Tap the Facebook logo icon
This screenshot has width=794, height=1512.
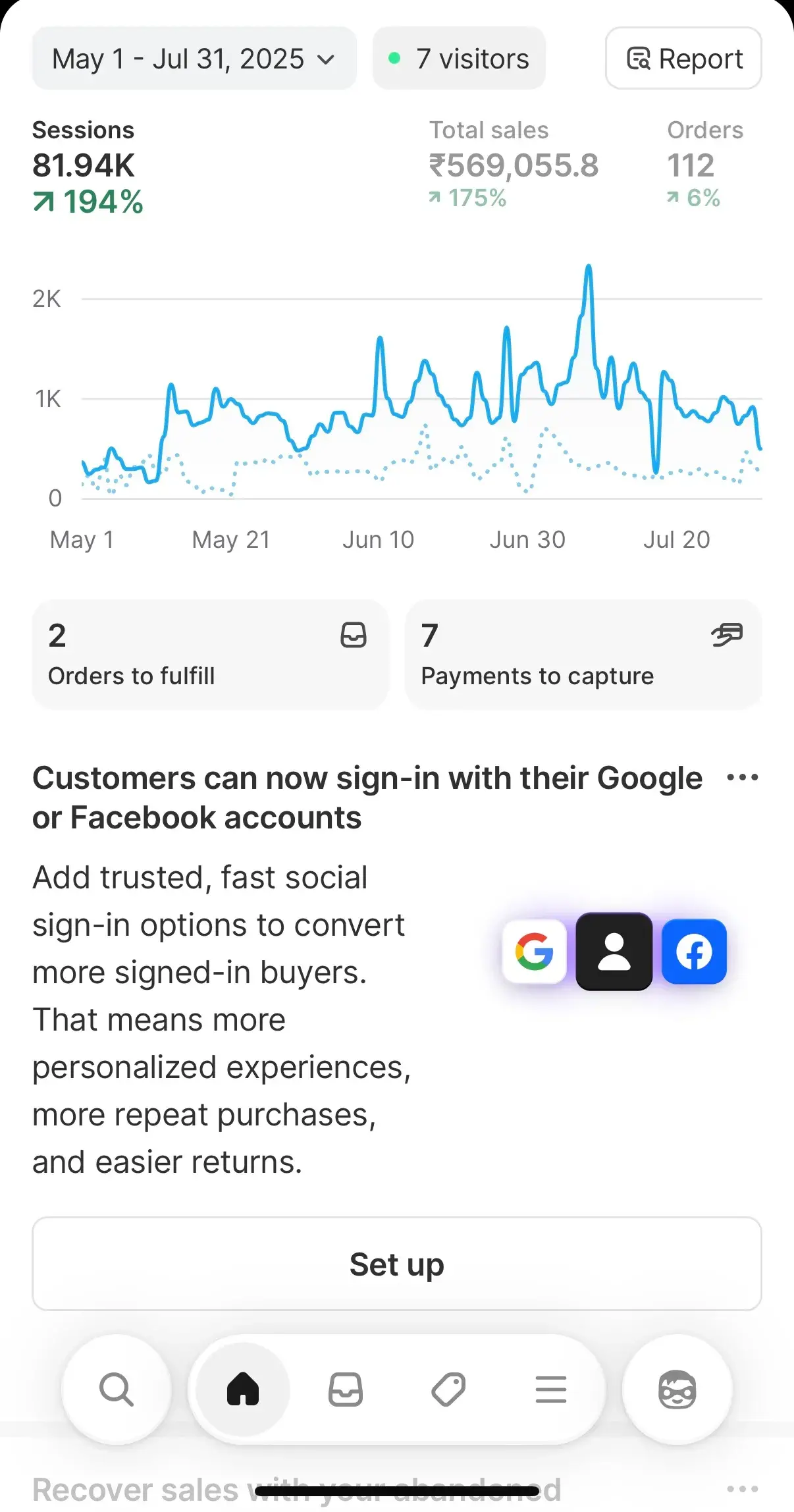click(694, 952)
